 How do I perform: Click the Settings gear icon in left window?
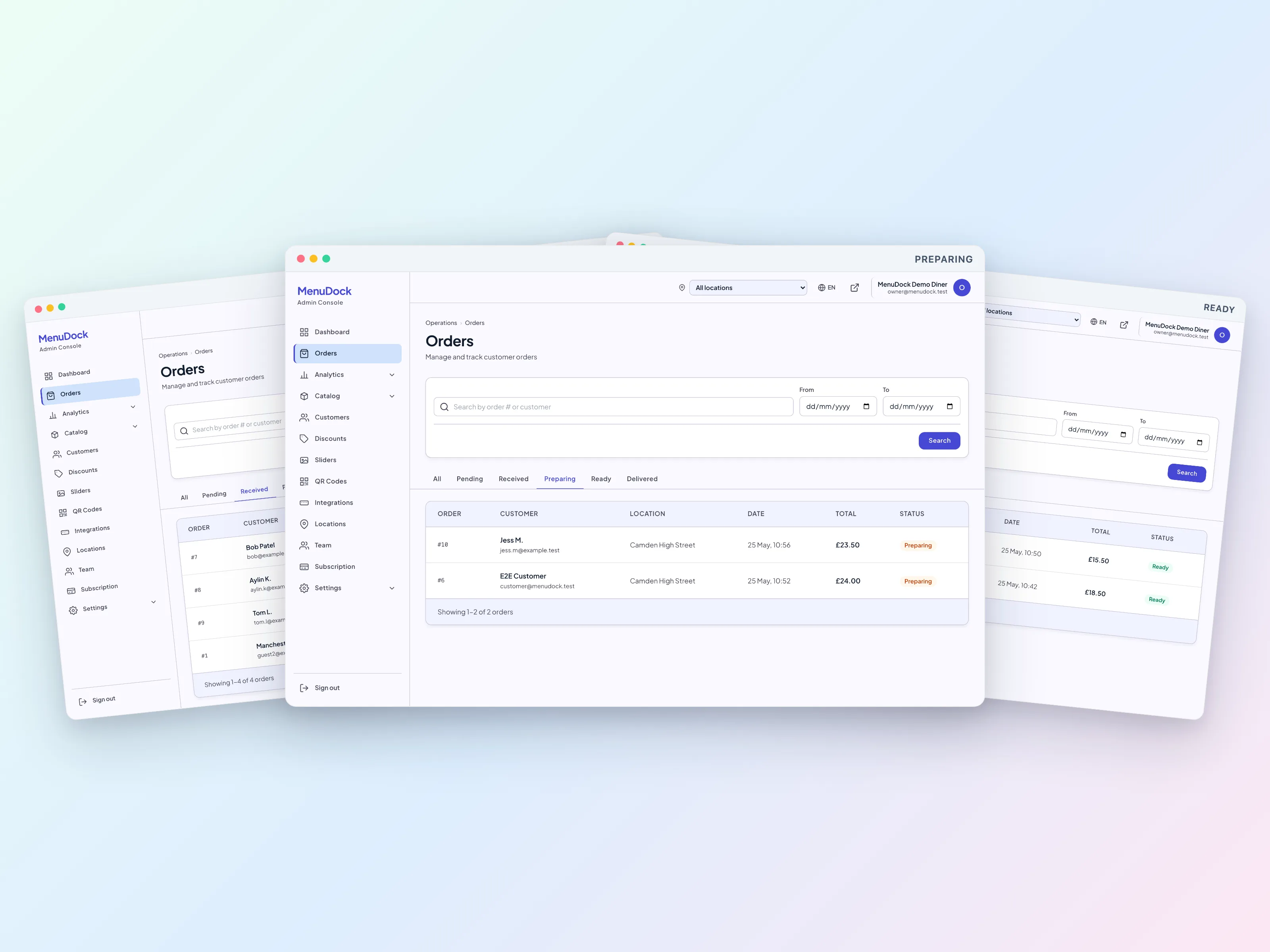pyautogui.click(x=73, y=610)
